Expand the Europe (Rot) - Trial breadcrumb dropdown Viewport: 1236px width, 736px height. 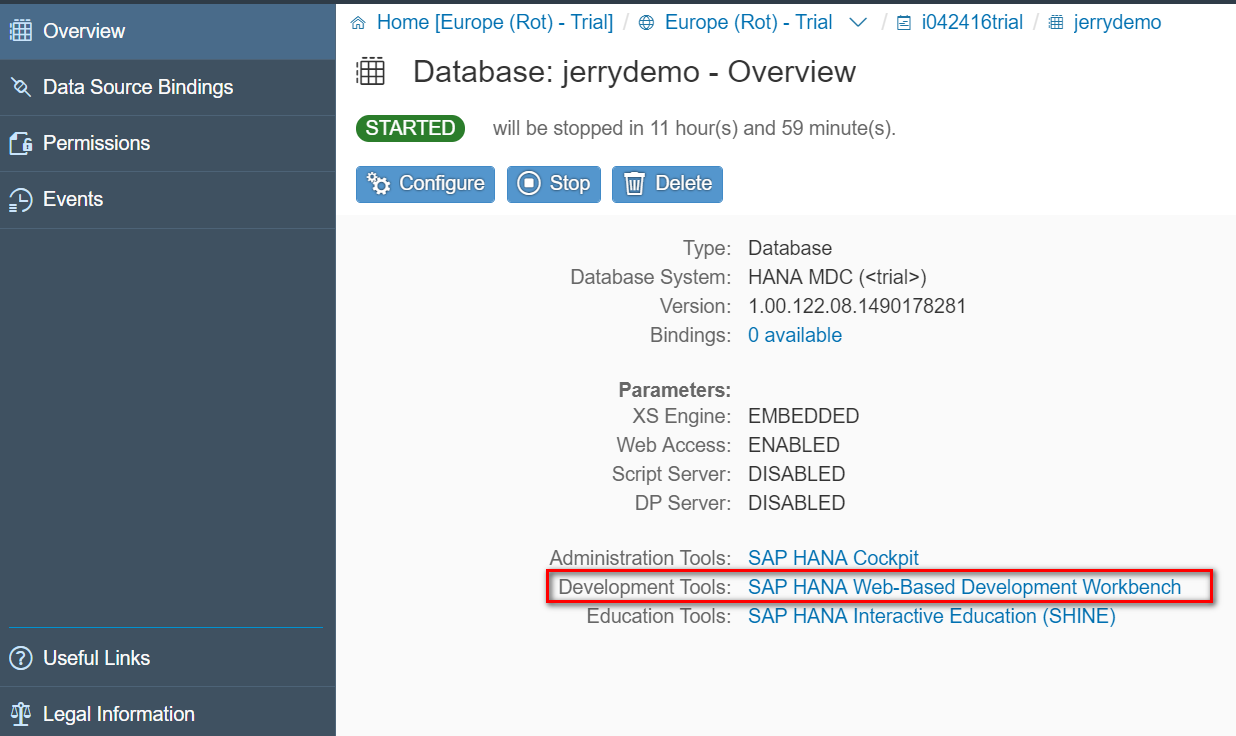(x=858, y=23)
